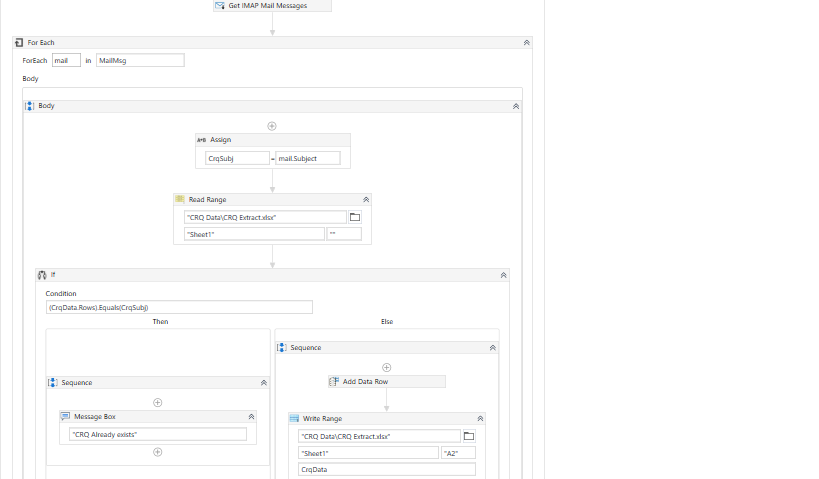This screenshot has height=479, width=819.
Task: Select the Read Range activity title
Action: pyautogui.click(x=207, y=199)
